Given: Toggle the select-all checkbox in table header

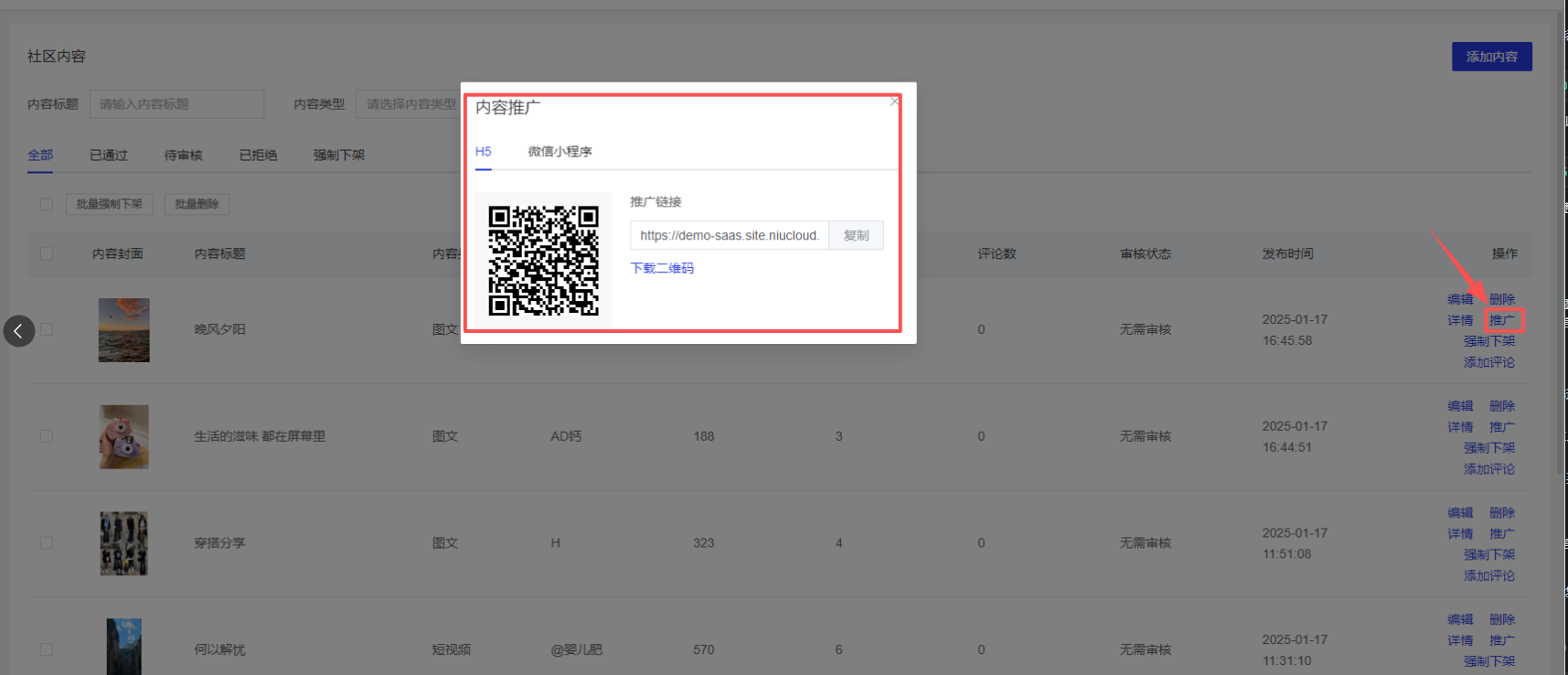Looking at the screenshot, I should tap(47, 253).
